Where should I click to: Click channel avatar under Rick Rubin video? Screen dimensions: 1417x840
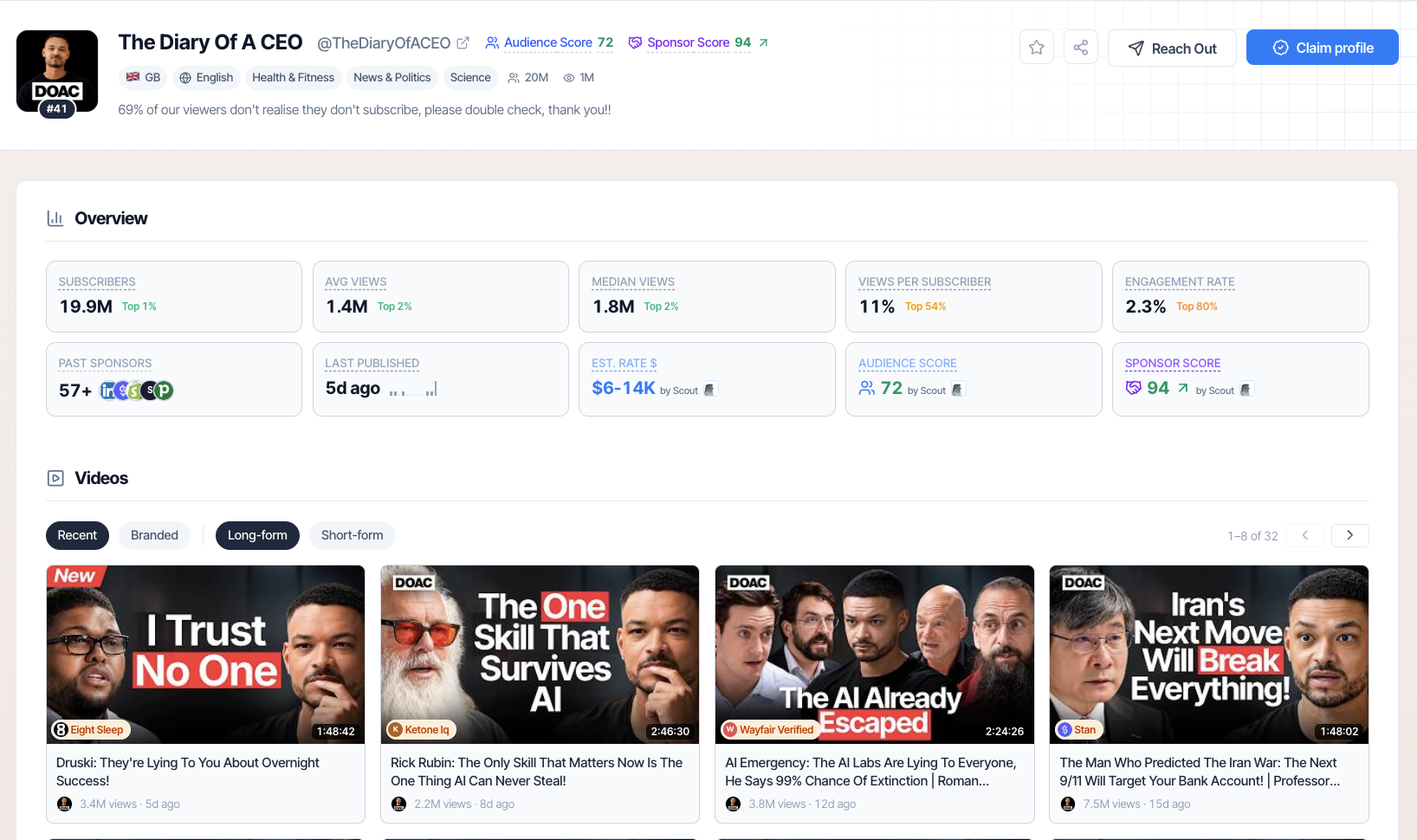[398, 804]
